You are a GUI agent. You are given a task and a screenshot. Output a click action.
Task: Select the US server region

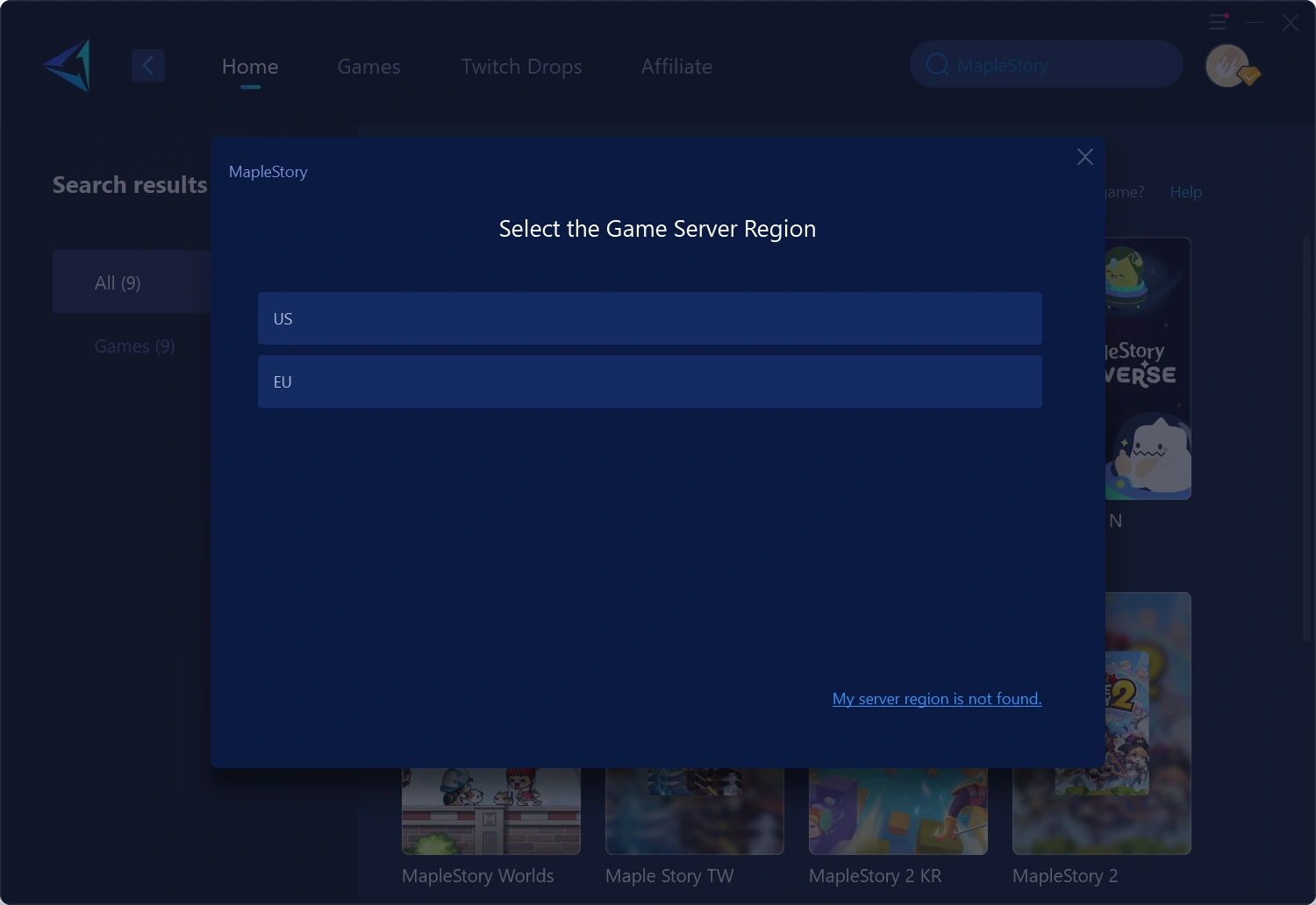(649, 318)
